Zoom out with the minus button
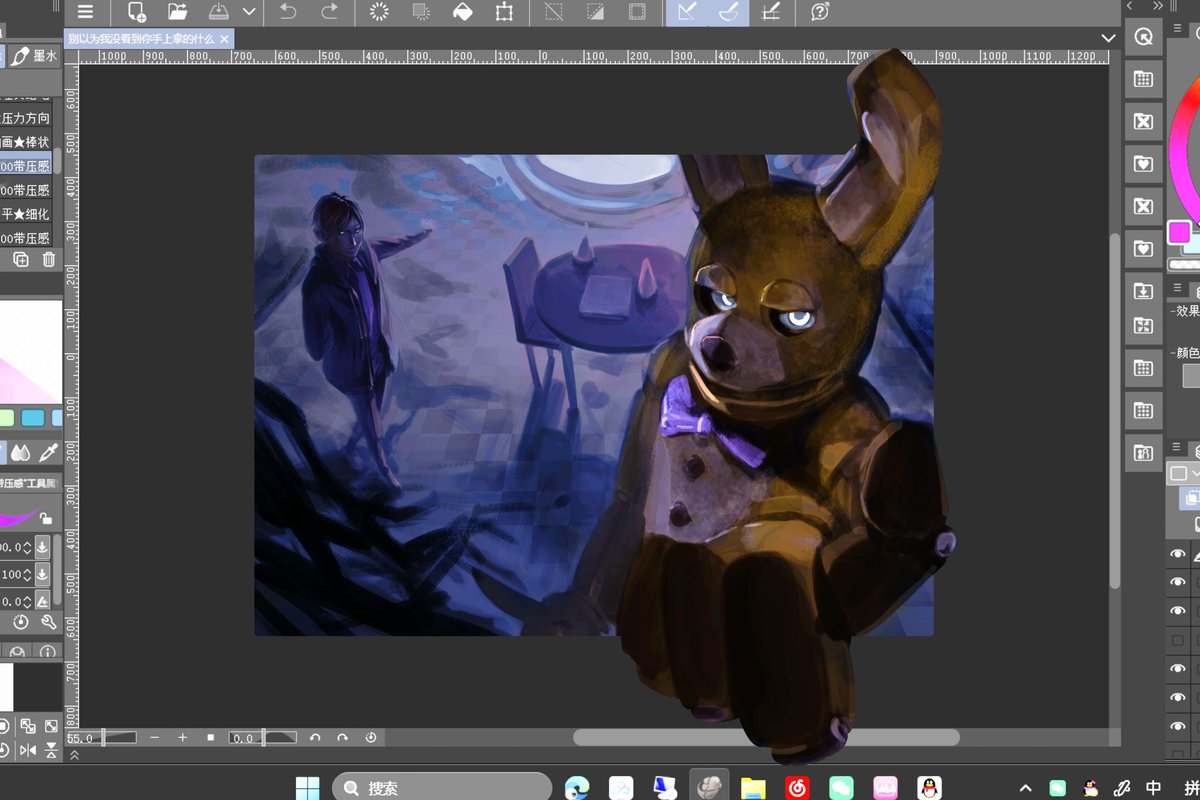This screenshot has width=1200, height=800. pos(155,738)
